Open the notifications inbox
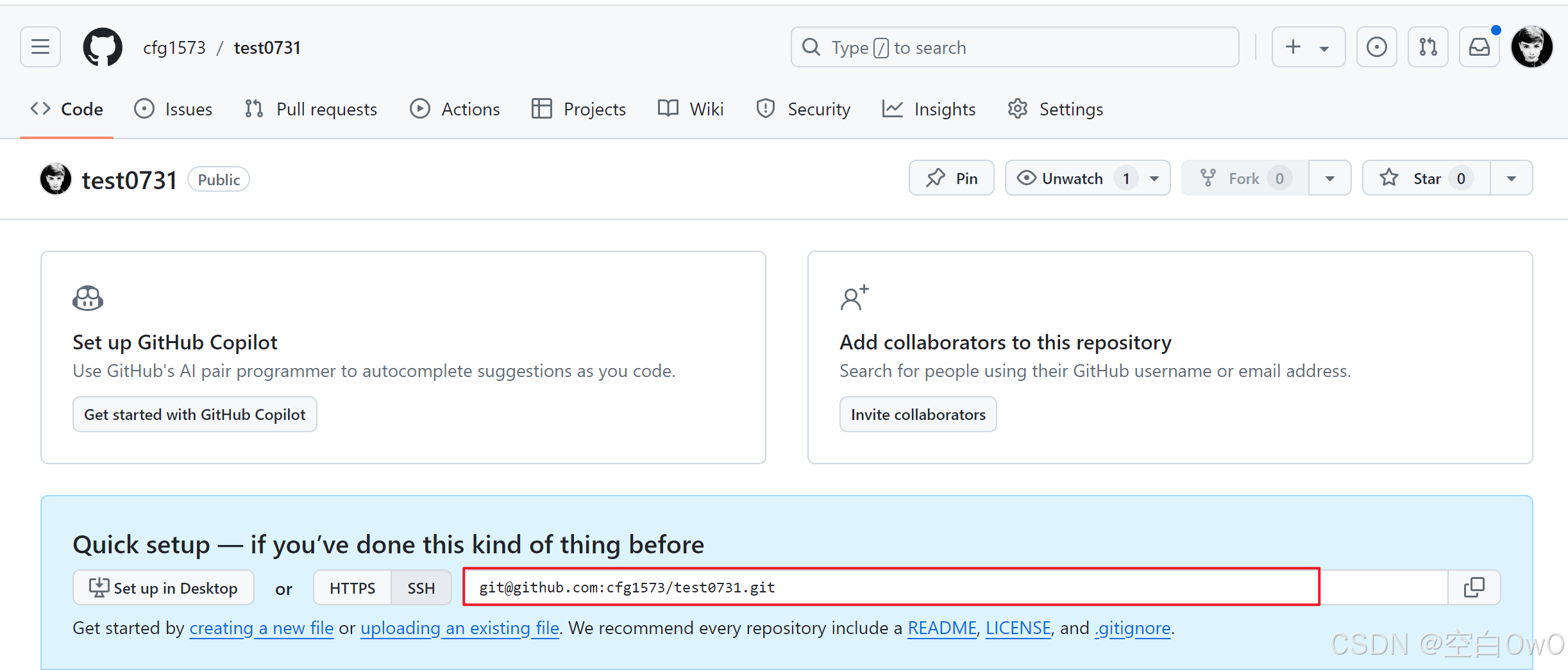Image resolution: width=1568 pixels, height=670 pixels. 1479,47
